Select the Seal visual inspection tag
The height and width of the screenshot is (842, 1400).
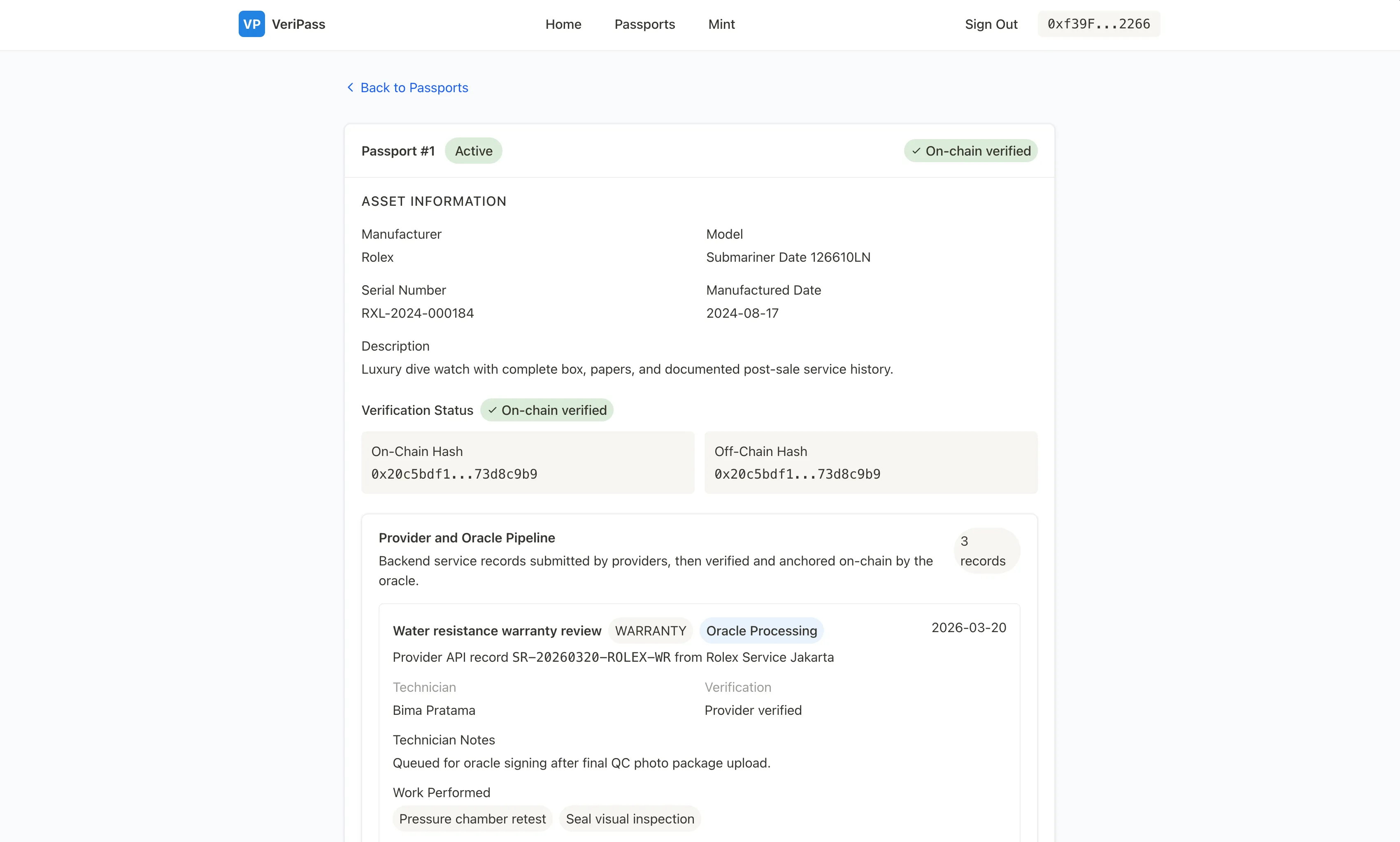click(x=630, y=818)
